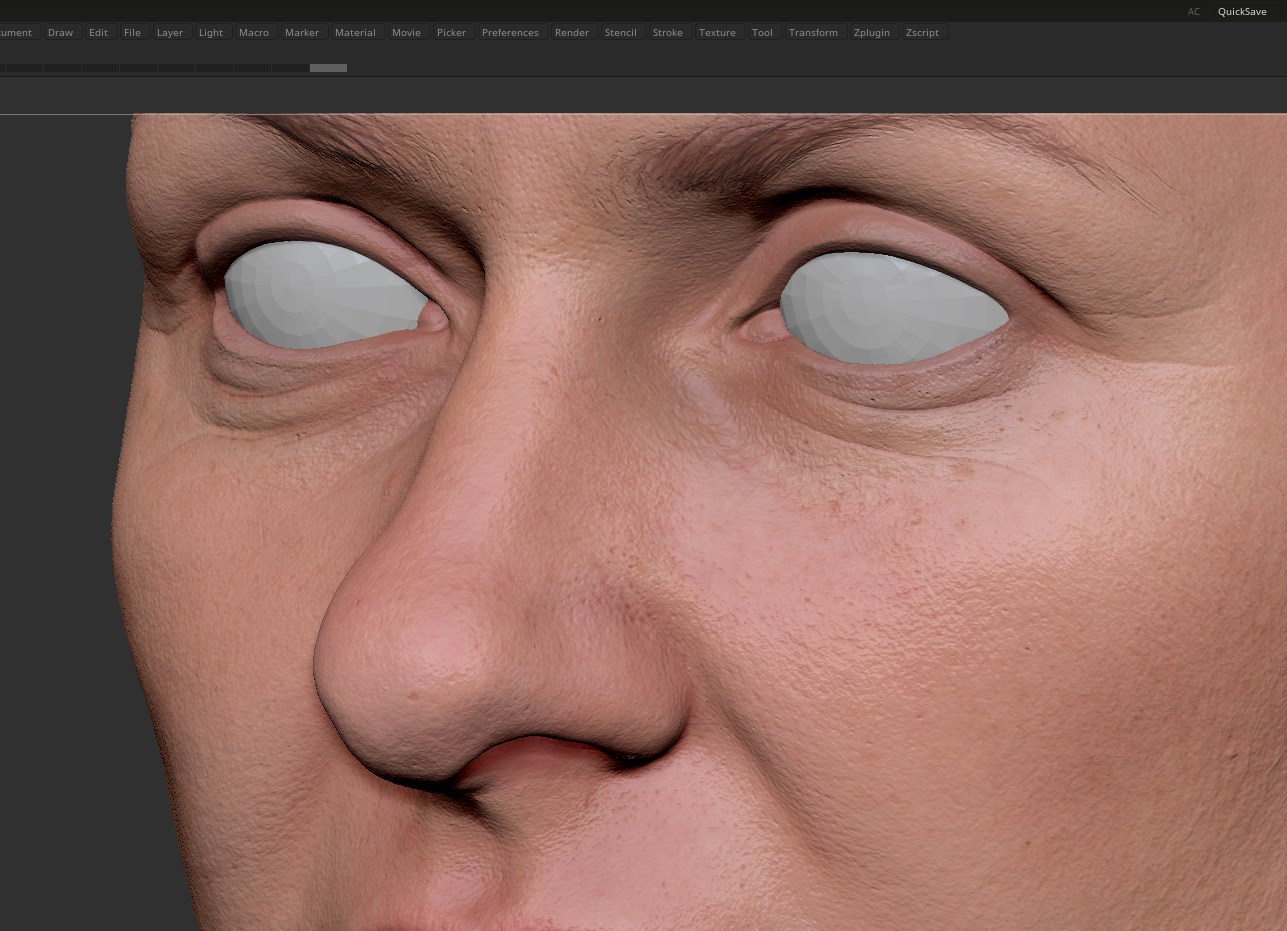Open the Draw menu
This screenshot has height=931, width=1287.
pos(60,33)
